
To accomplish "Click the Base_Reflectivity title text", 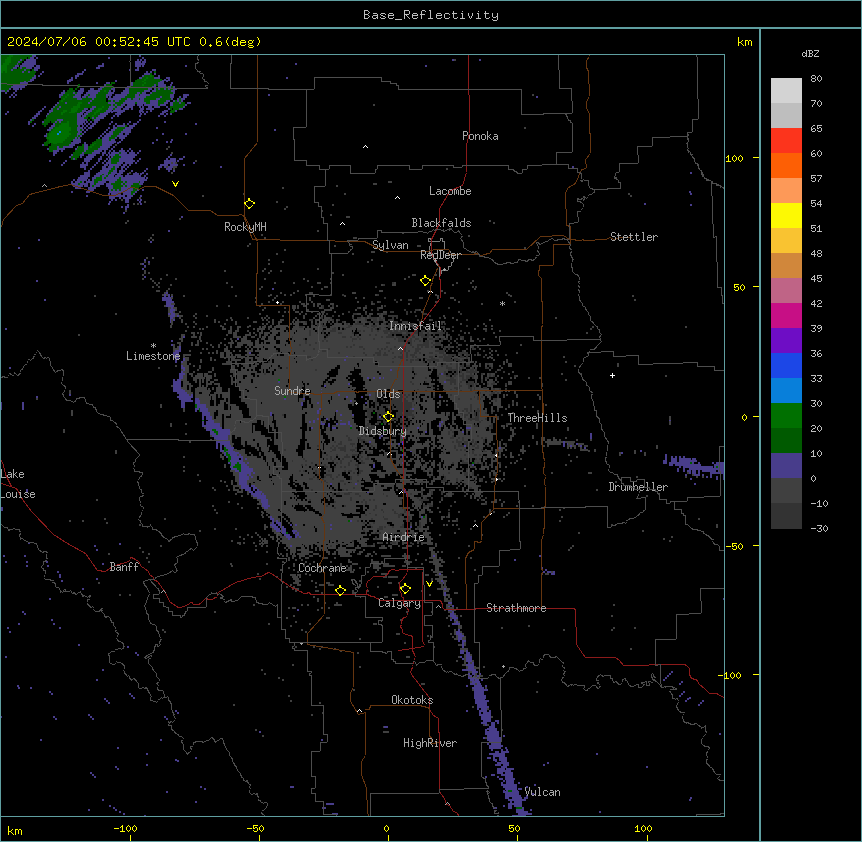I will coord(431,15).
